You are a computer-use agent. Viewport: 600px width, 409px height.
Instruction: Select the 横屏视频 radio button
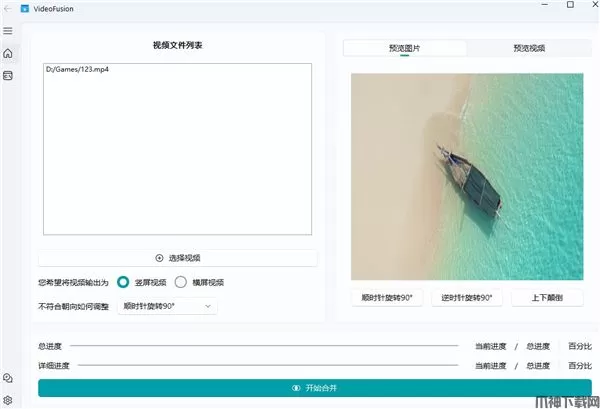pos(181,282)
